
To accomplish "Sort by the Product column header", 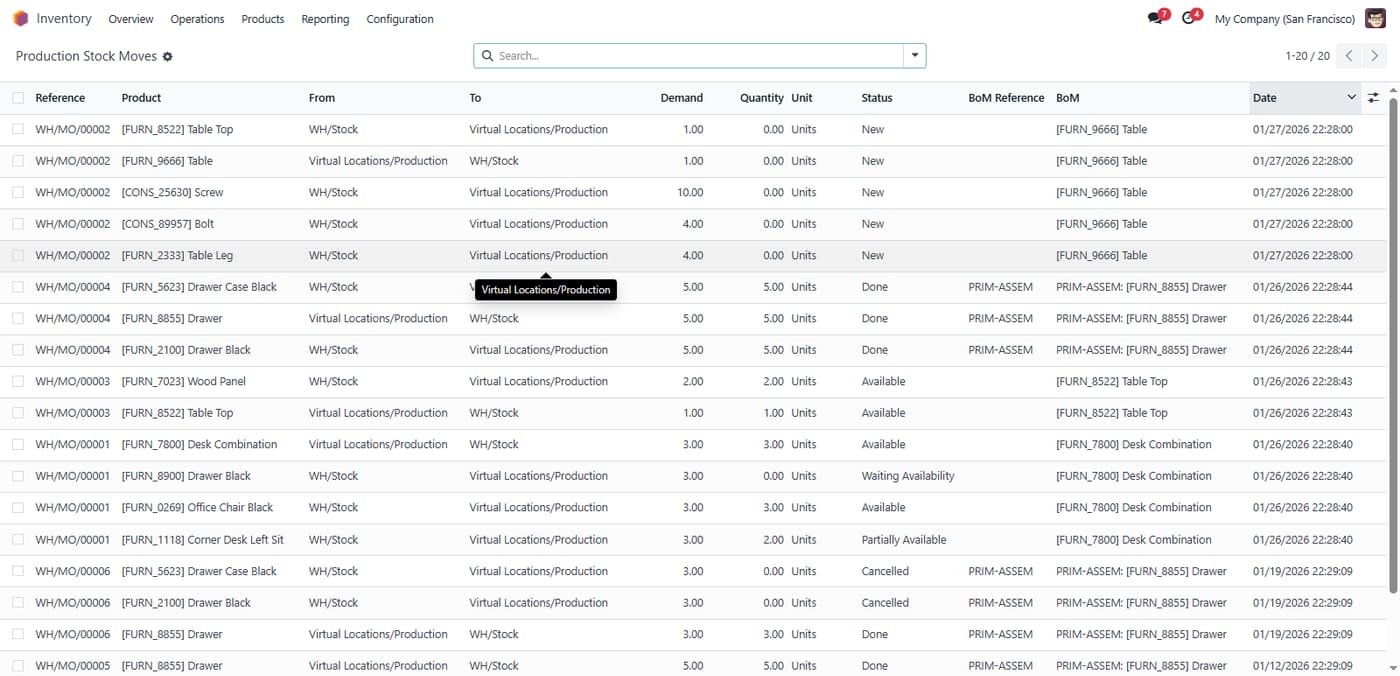I will coord(141,98).
